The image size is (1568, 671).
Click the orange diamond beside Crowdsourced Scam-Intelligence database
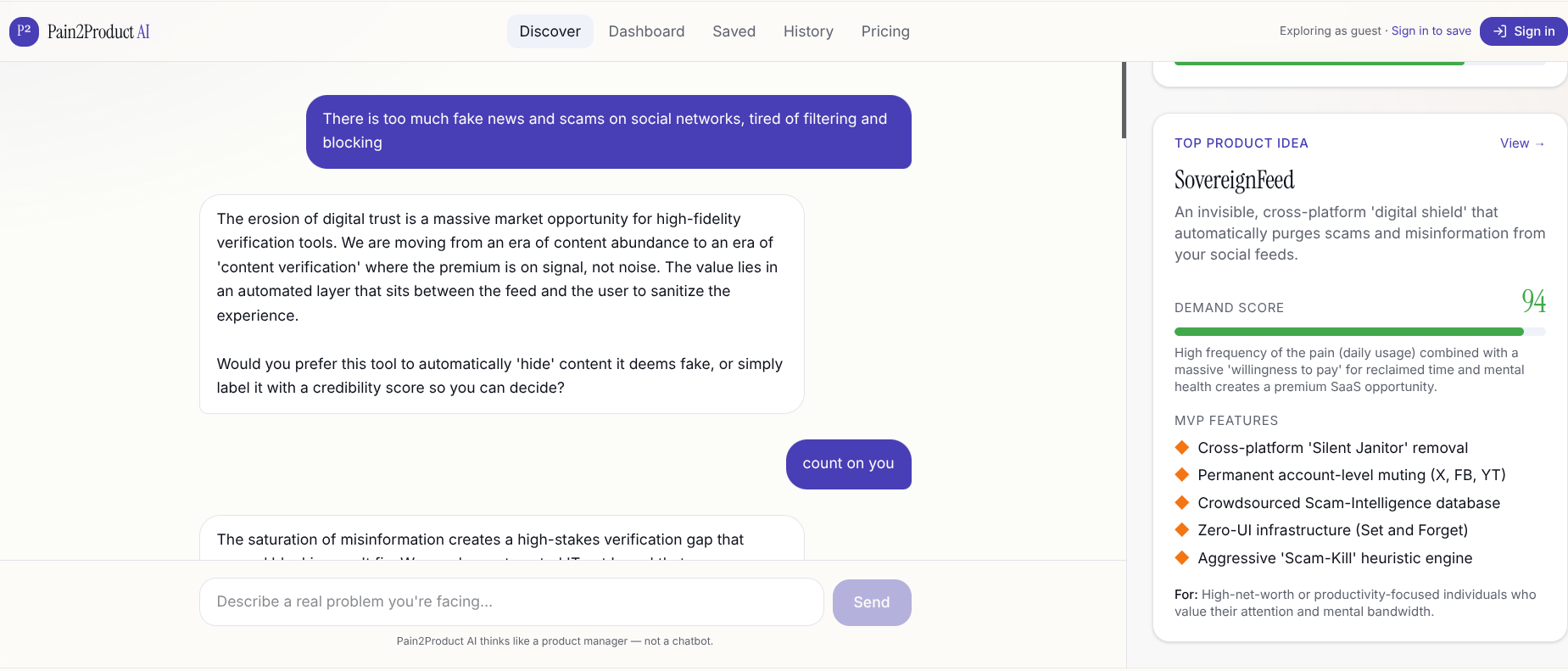coord(1181,502)
